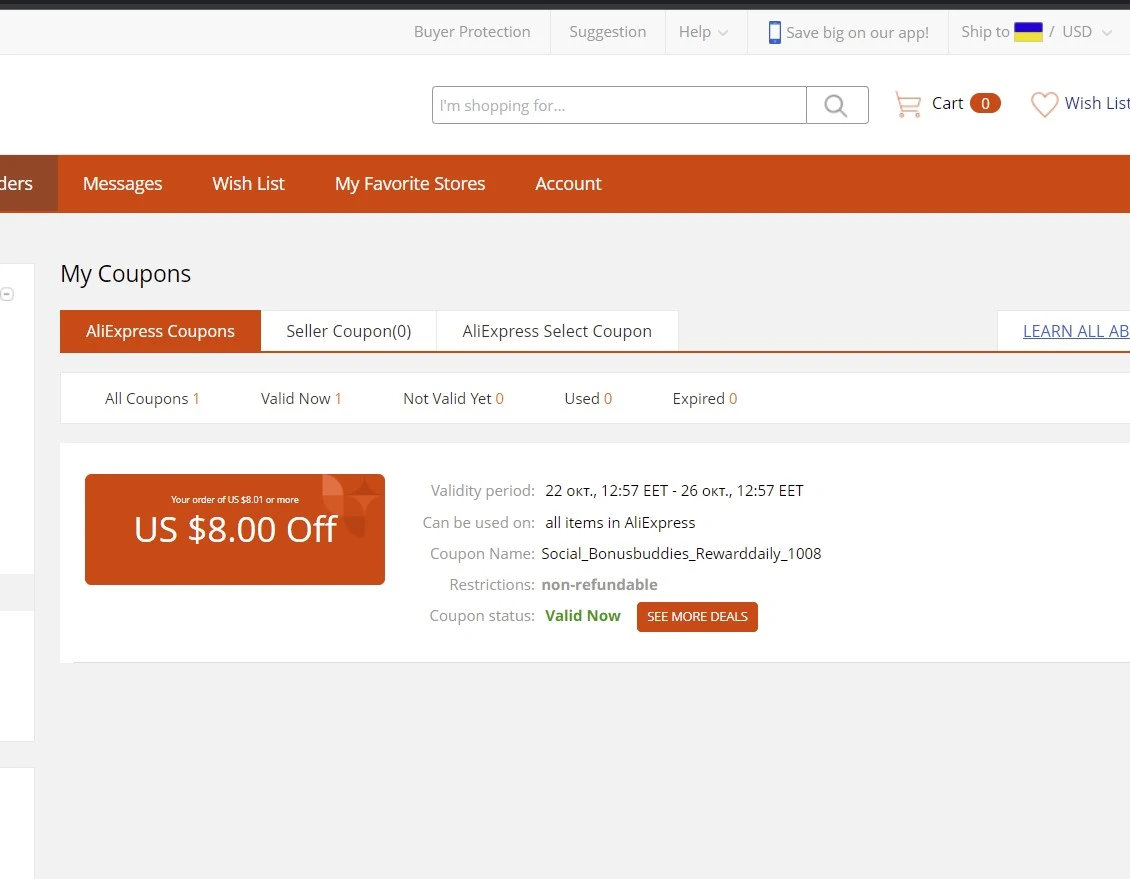1130x879 pixels.
Task: Select the AliExpress Coupons tab
Action: pos(160,331)
